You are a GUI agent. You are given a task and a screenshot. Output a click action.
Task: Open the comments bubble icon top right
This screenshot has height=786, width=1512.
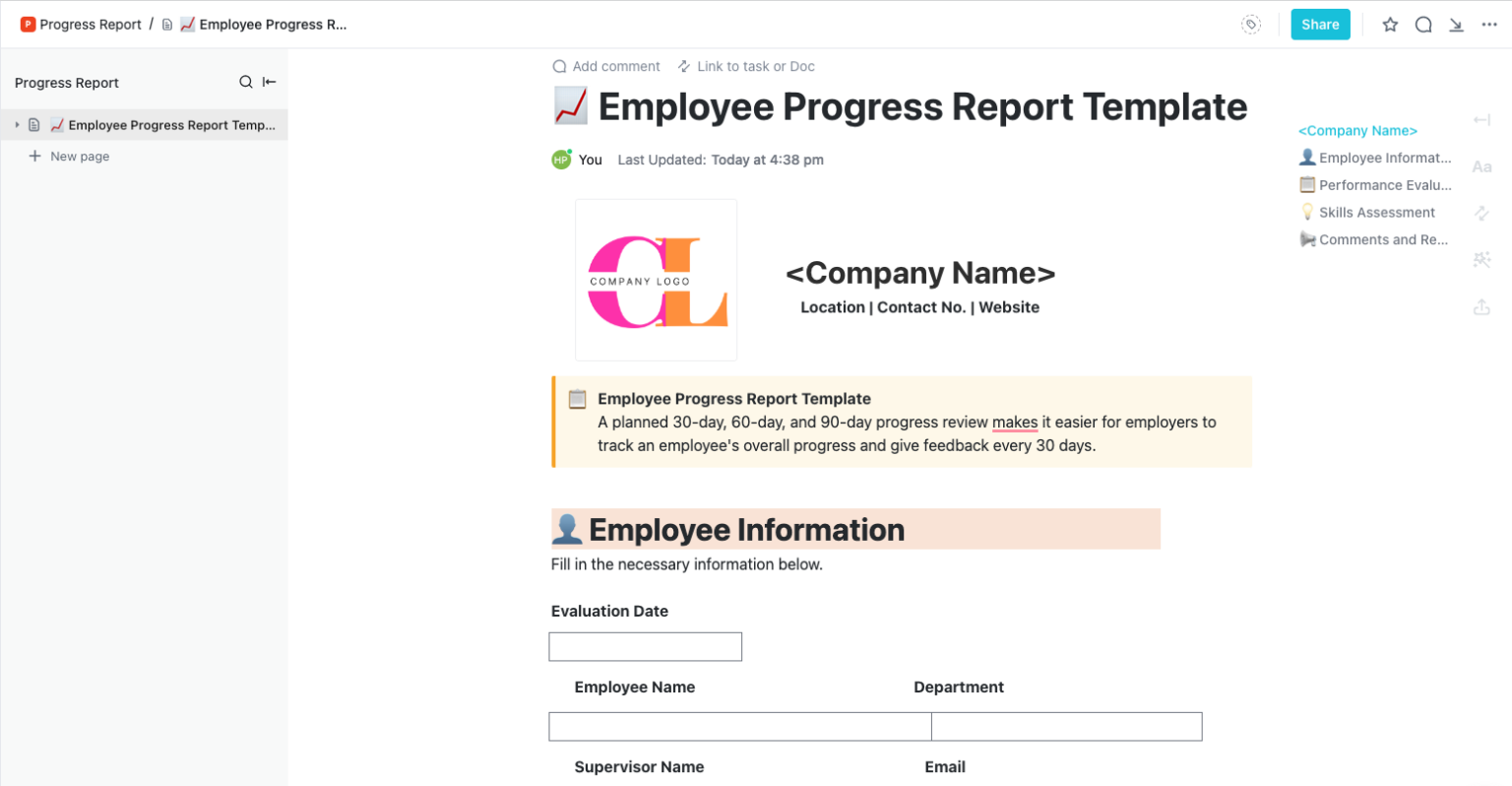pos(1423,25)
